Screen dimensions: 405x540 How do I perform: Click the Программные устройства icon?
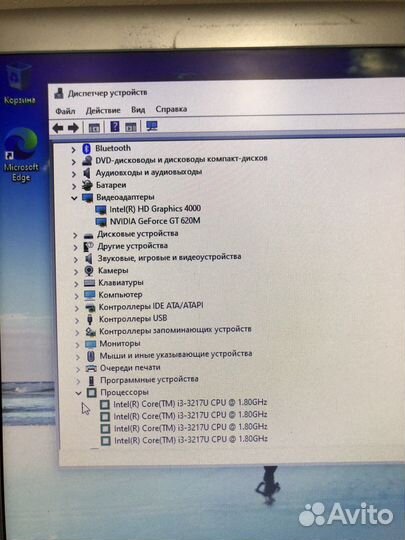coord(91,381)
